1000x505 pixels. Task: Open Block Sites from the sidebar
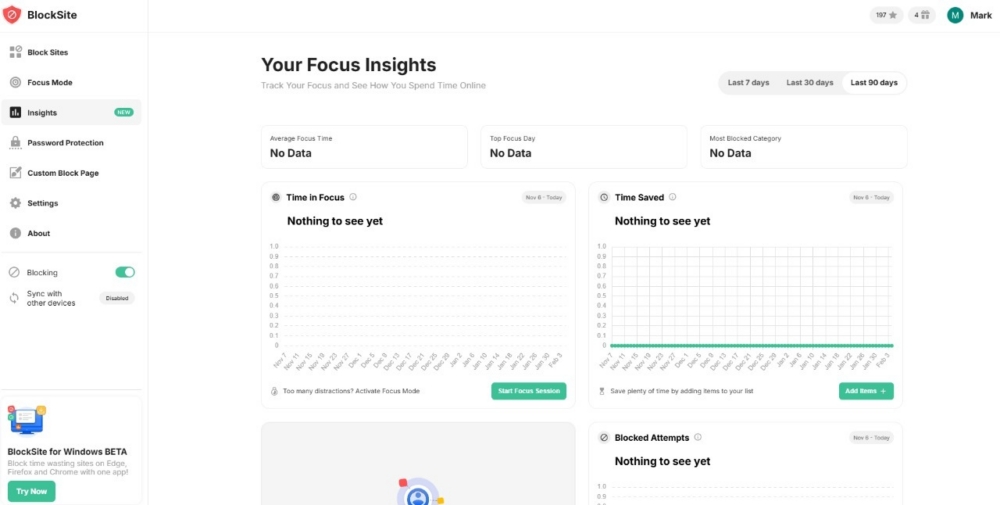(x=47, y=52)
